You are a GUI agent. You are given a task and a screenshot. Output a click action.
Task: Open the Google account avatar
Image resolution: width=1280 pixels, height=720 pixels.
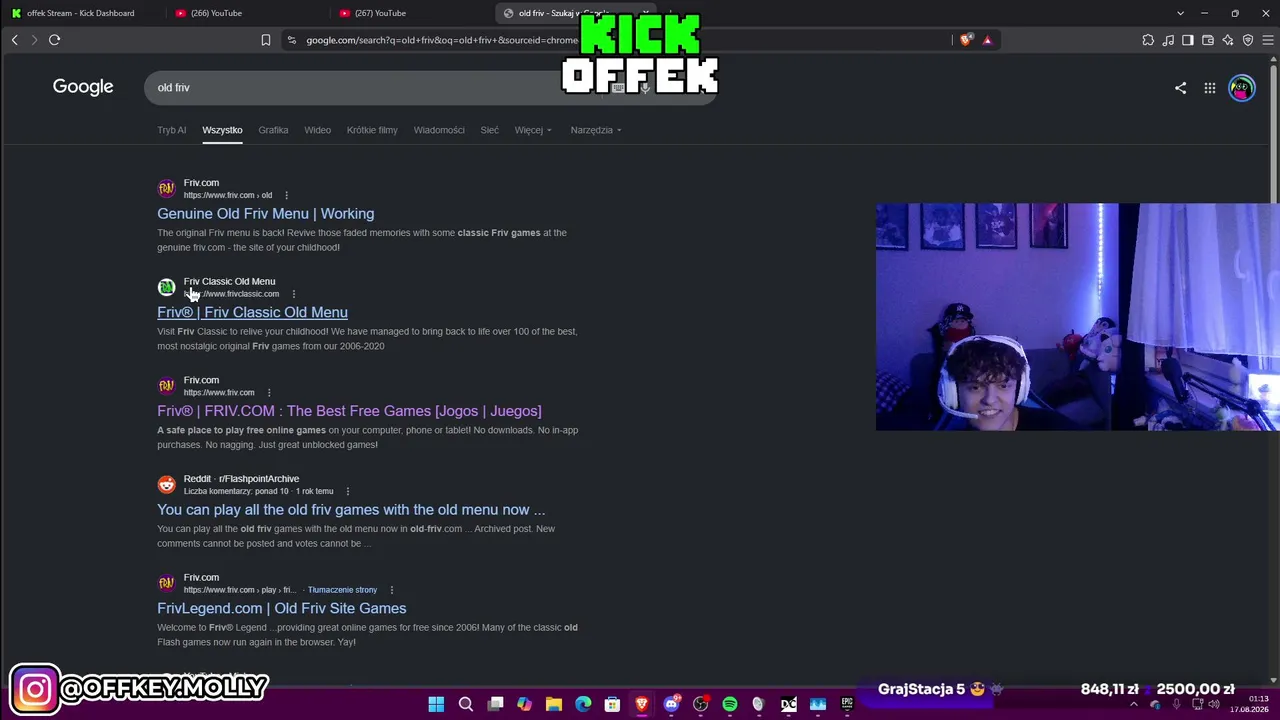[x=1242, y=88]
